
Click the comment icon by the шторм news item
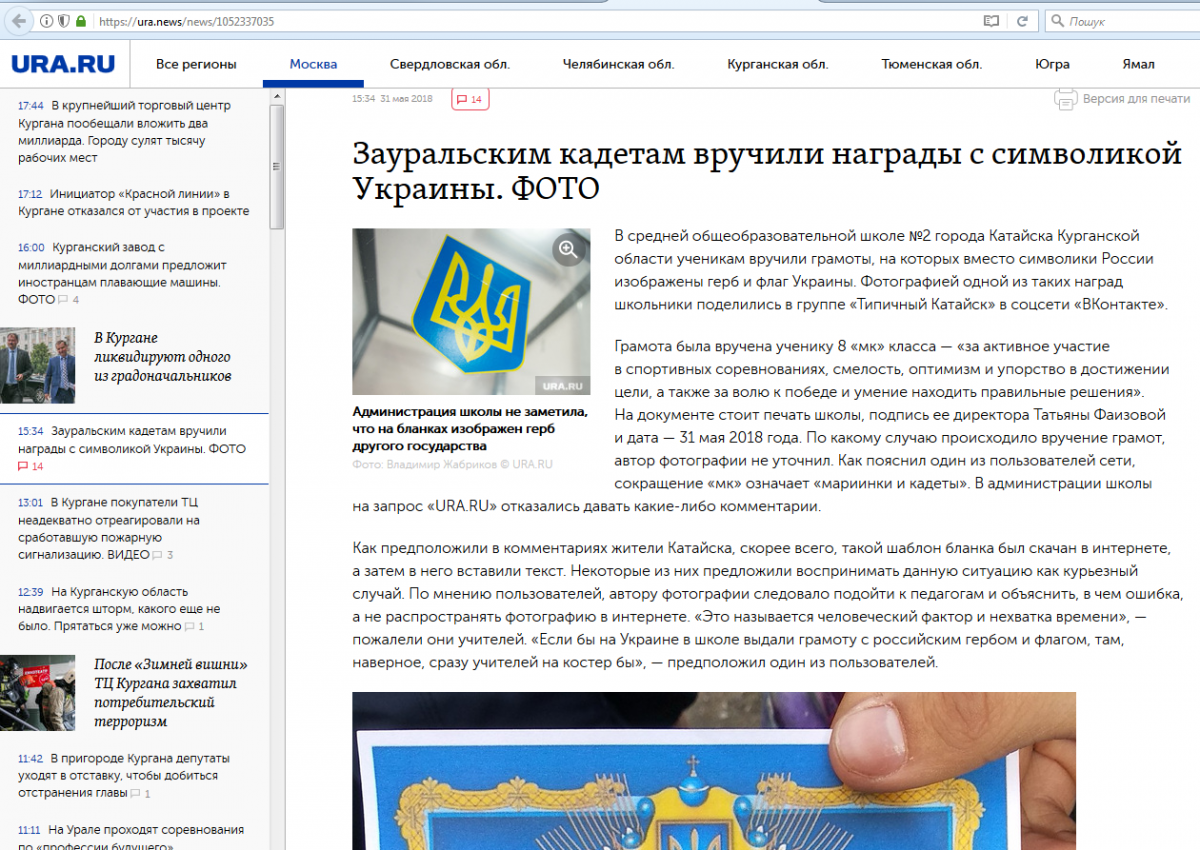(189, 626)
